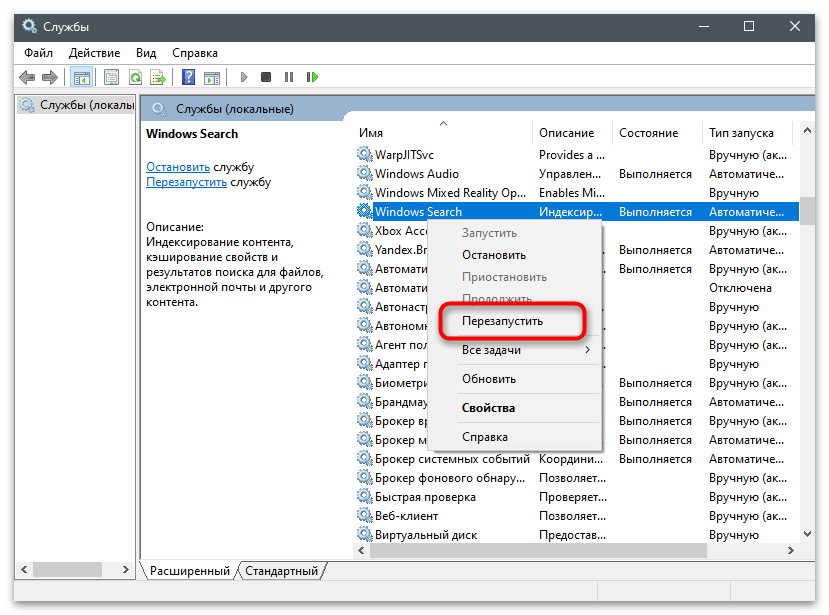The image size is (829, 615).
Task: Open the "Действие" menu in the menu bar
Action: pos(95,52)
